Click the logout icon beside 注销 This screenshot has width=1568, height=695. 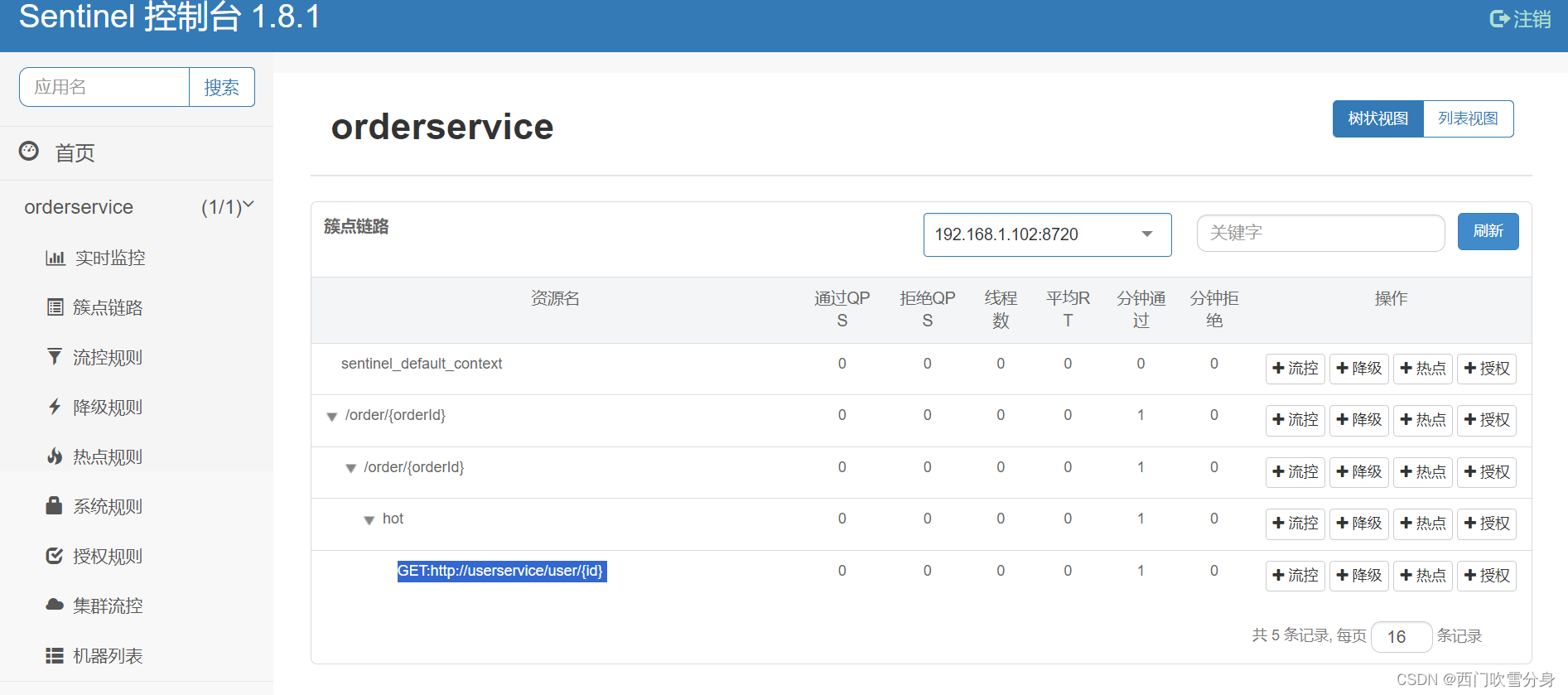tap(1499, 18)
